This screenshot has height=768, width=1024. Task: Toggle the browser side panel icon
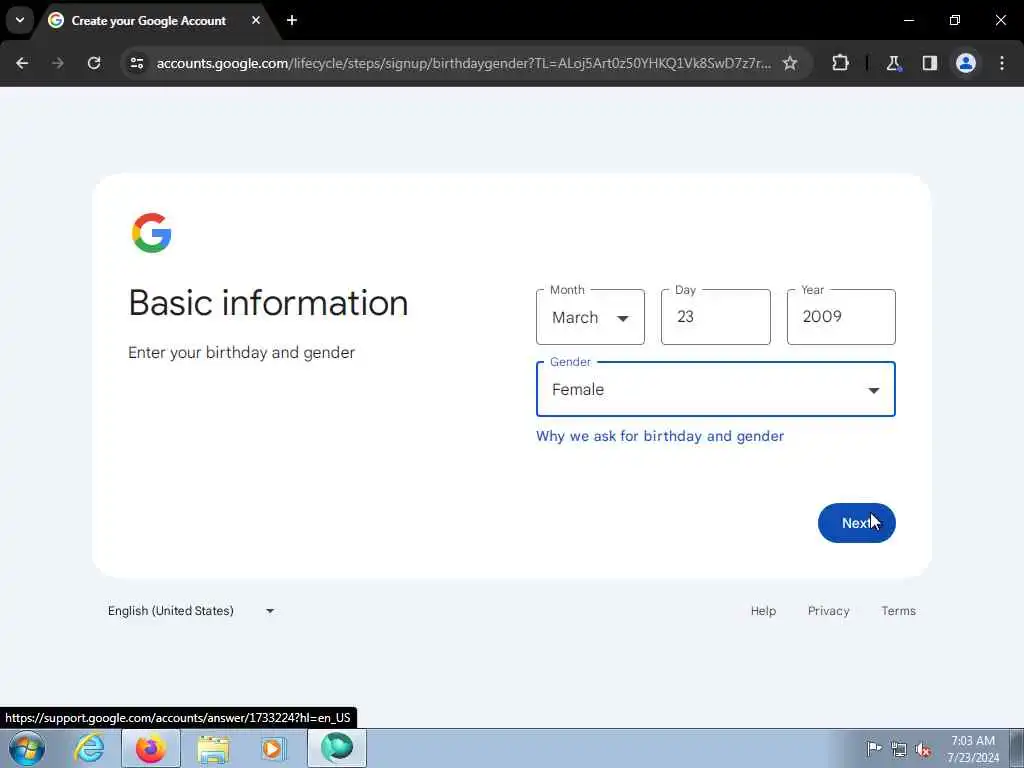point(929,63)
